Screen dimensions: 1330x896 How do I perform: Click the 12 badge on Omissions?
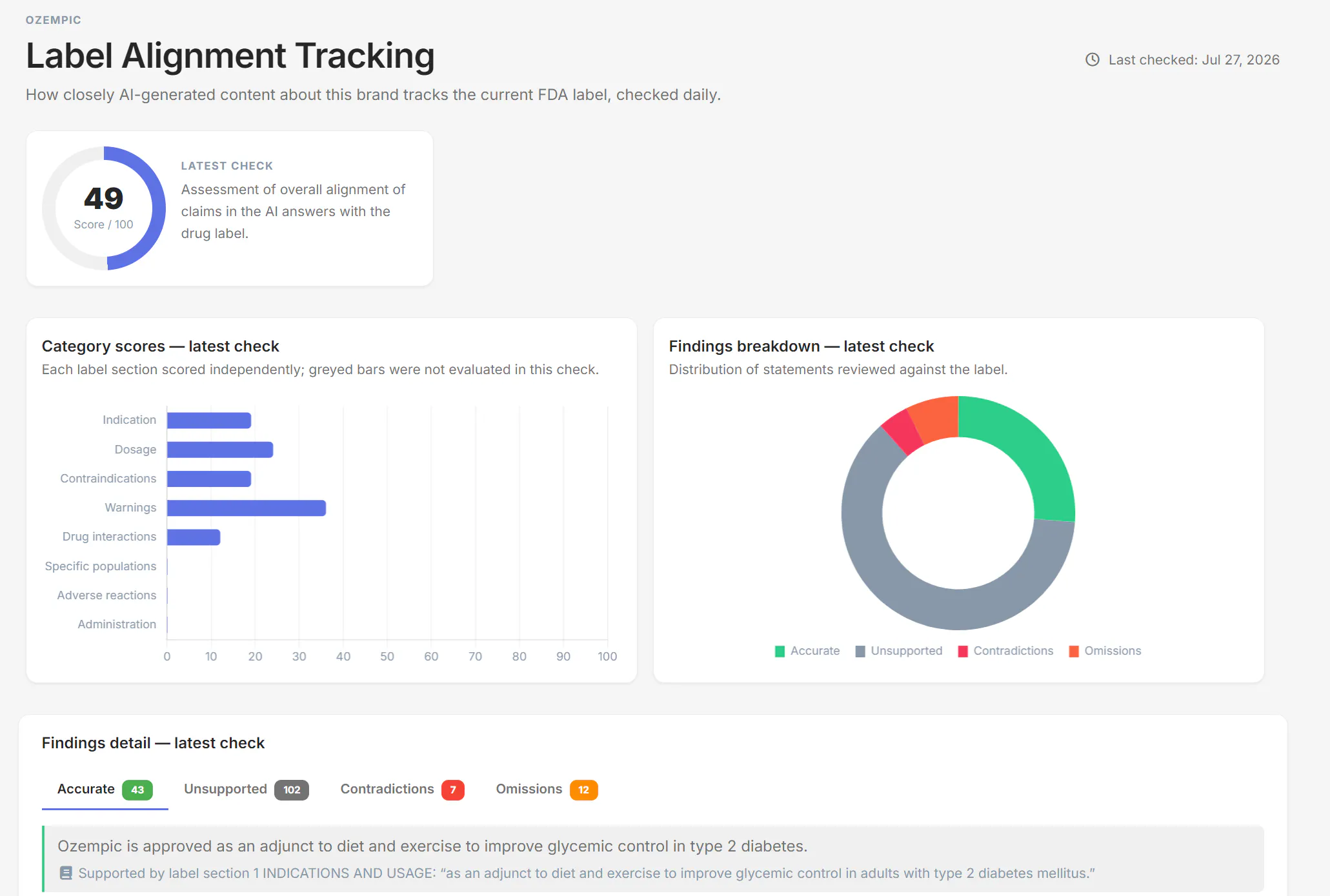(x=584, y=790)
